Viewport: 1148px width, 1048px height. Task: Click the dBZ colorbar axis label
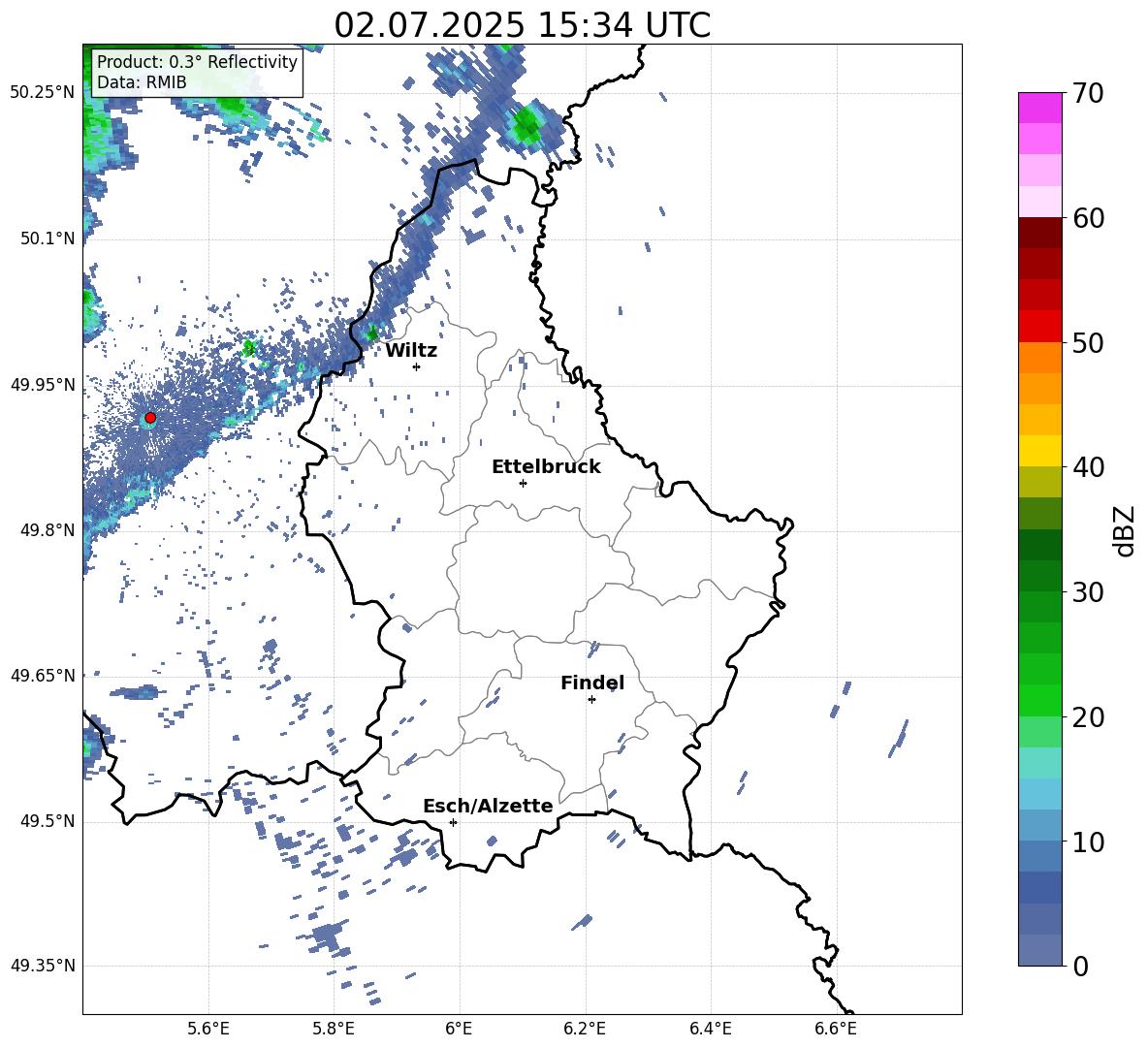[x=1124, y=530]
